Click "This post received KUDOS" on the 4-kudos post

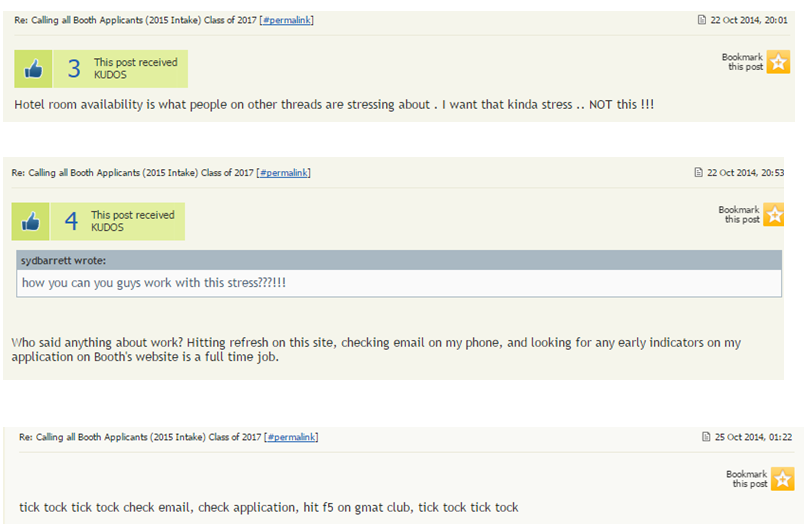point(132,221)
